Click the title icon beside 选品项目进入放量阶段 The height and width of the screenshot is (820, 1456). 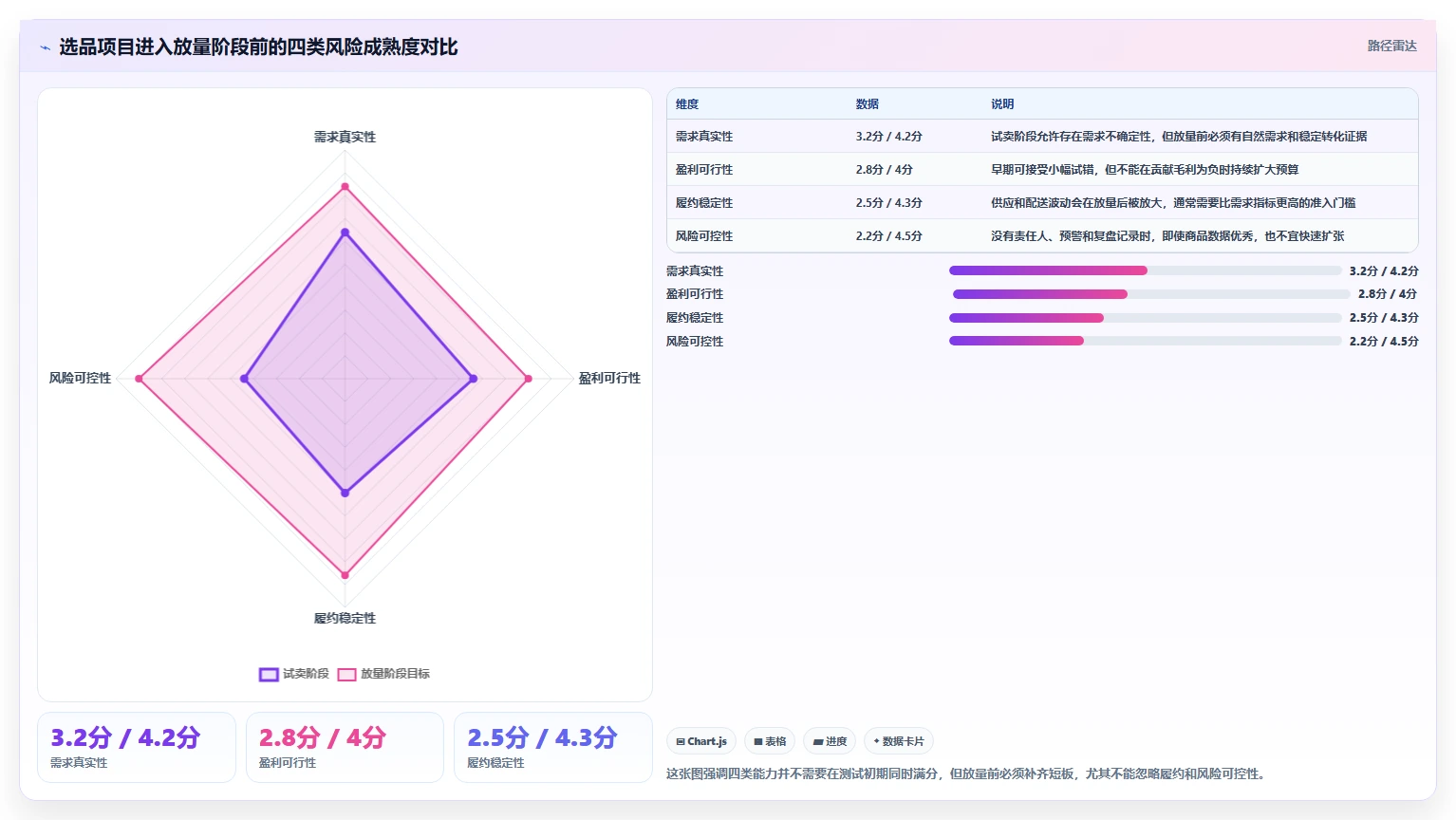45,47
